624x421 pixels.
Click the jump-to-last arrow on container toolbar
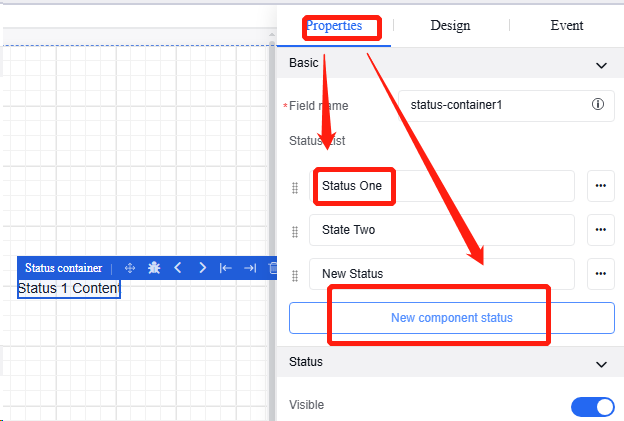pyautogui.click(x=250, y=268)
